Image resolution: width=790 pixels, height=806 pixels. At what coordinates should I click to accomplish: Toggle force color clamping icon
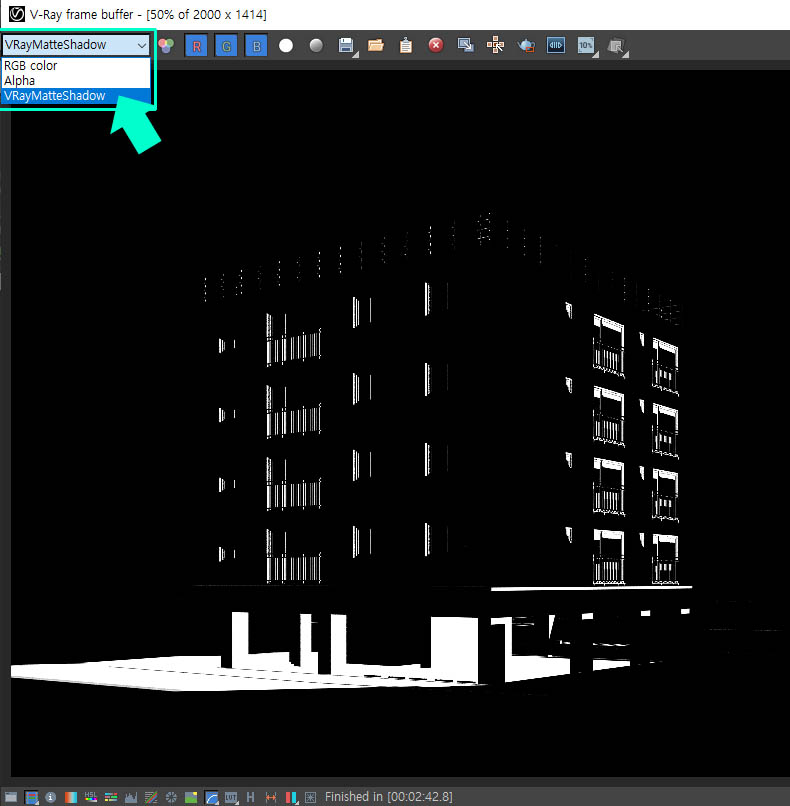pyautogui.click(x=31, y=797)
